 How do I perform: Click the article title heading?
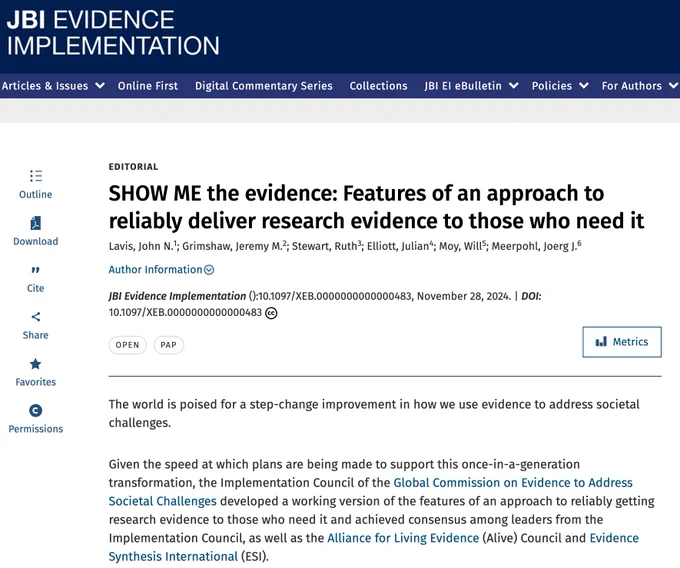coord(376,207)
